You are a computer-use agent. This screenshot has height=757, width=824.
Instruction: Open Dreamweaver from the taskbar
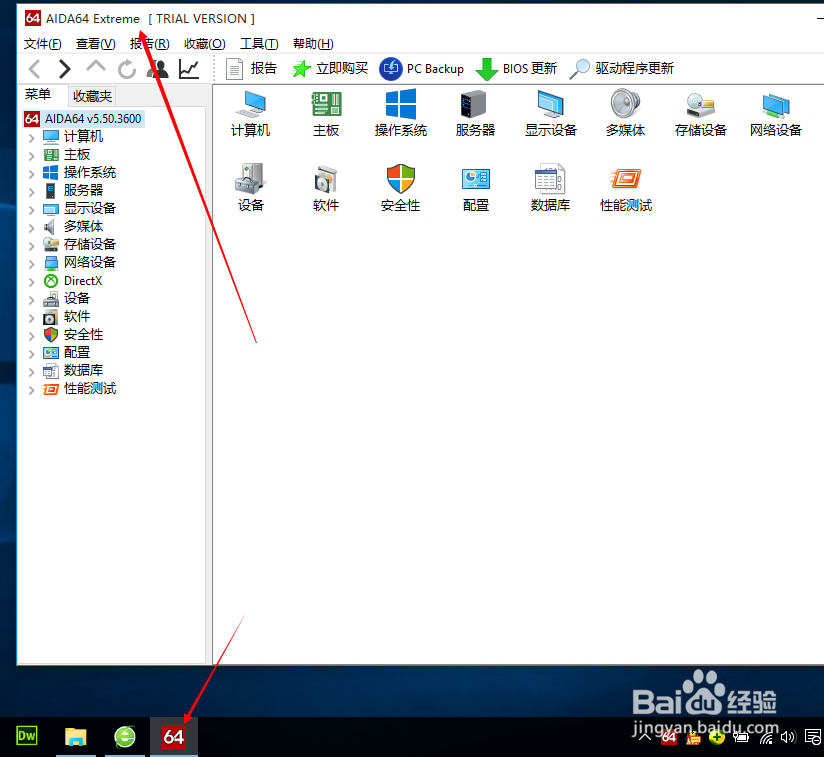coord(26,736)
